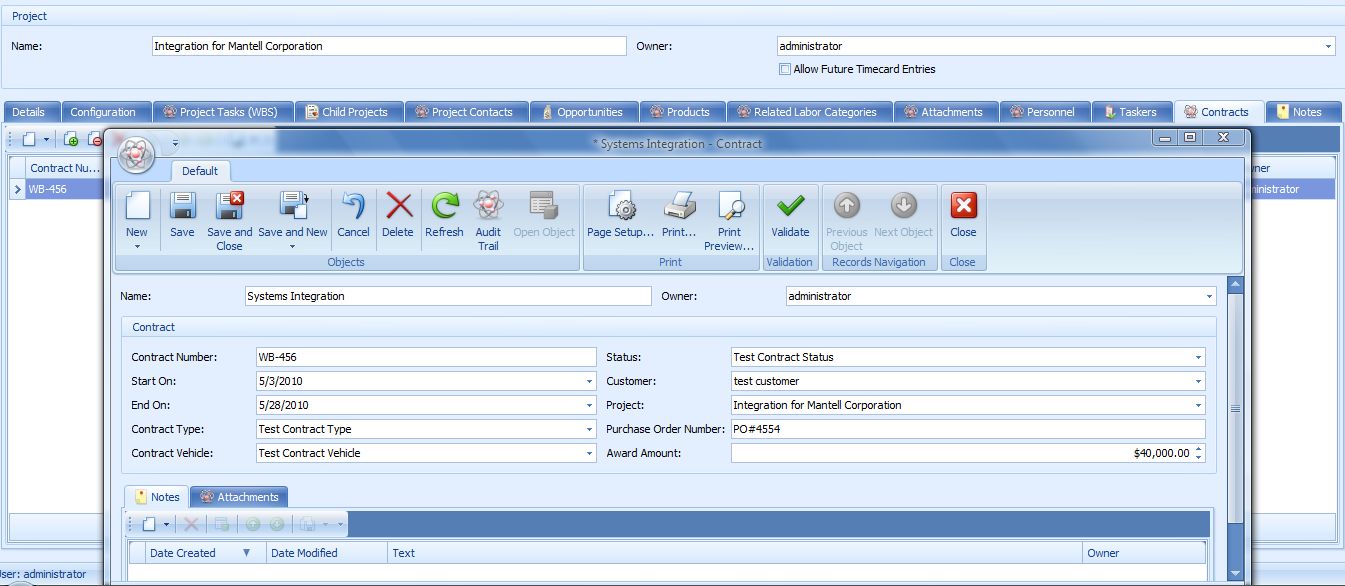This screenshot has width=1345, height=586.
Task: Click the delete note X icon
Action: (x=191, y=524)
